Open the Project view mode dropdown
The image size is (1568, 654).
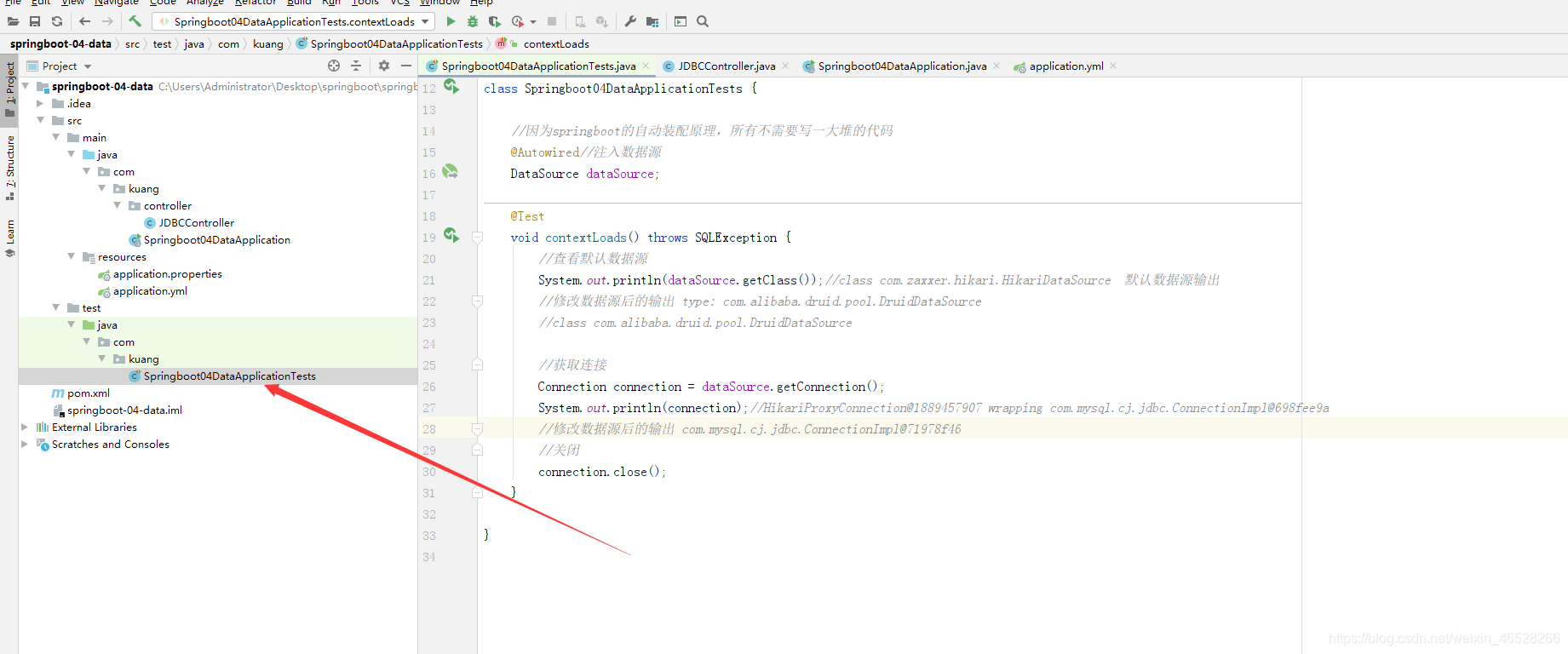click(x=88, y=66)
